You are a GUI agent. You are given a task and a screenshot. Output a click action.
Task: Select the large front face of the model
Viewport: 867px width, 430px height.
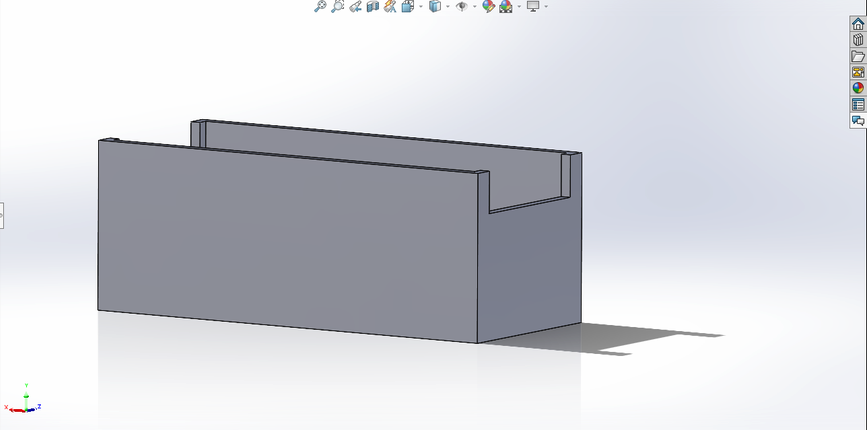(288, 243)
